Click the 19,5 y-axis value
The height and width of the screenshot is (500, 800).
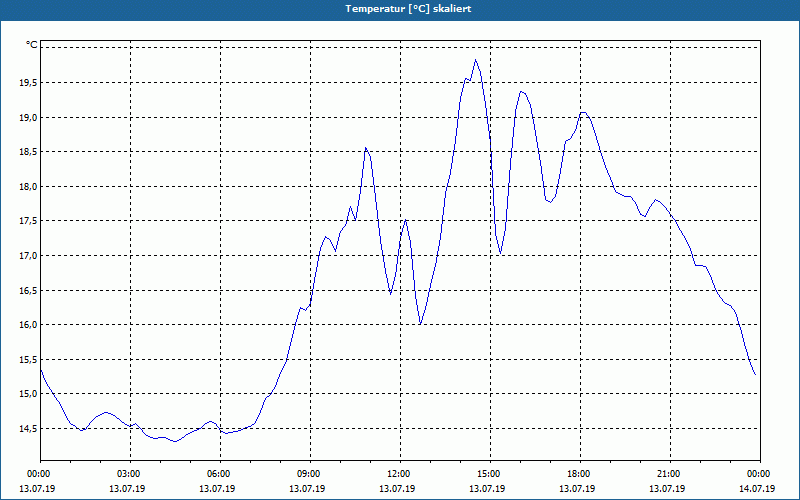(28, 83)
